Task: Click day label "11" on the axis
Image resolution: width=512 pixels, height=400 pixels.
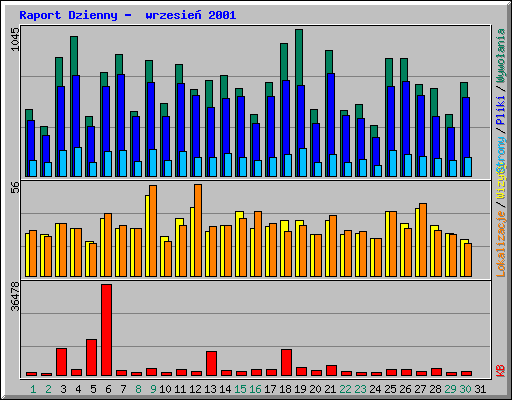Action: (x=180, y=389)
